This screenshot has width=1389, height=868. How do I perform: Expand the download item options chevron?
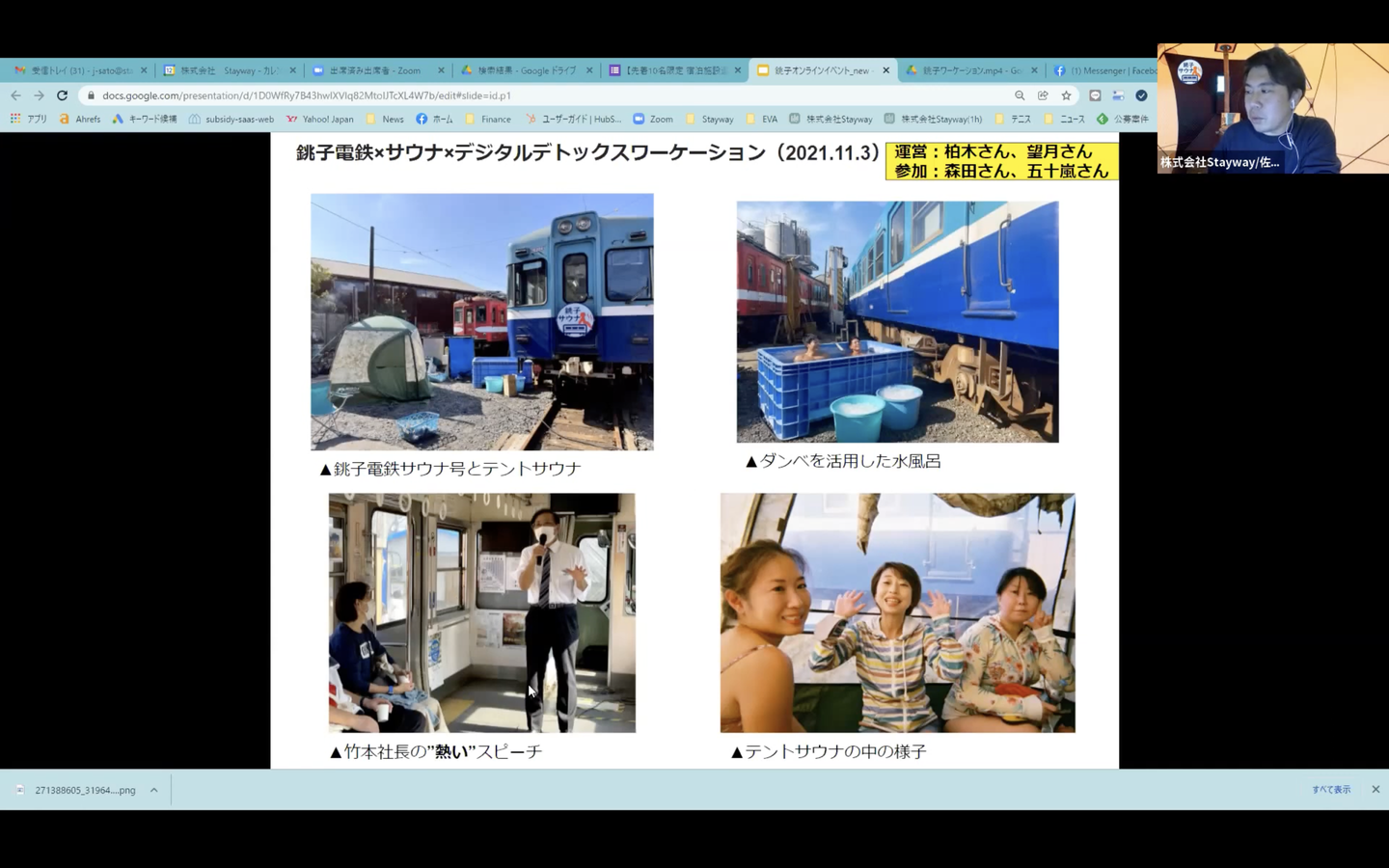click(153, 790)
